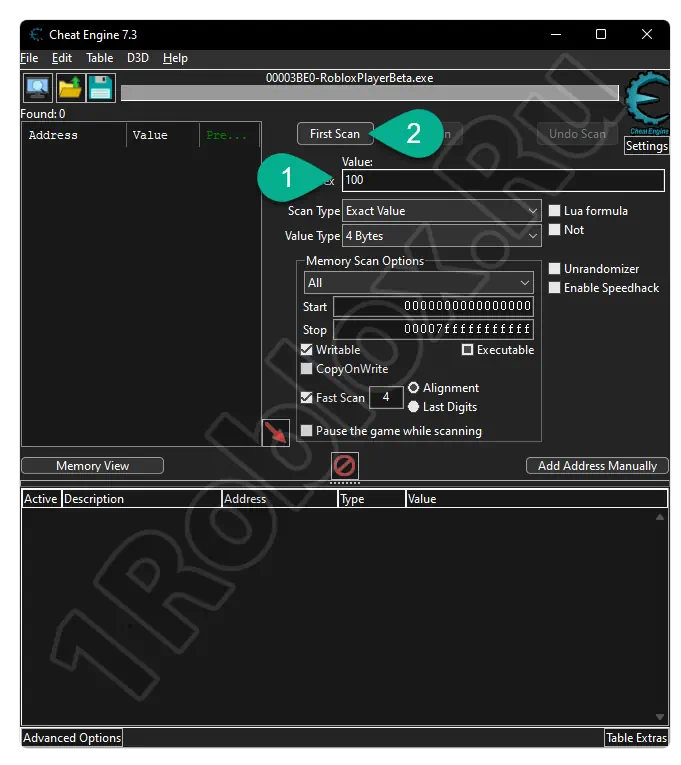The image size is (681, 765).
Task: Click the open folder load table icon
Action: (x=70, y=88)
